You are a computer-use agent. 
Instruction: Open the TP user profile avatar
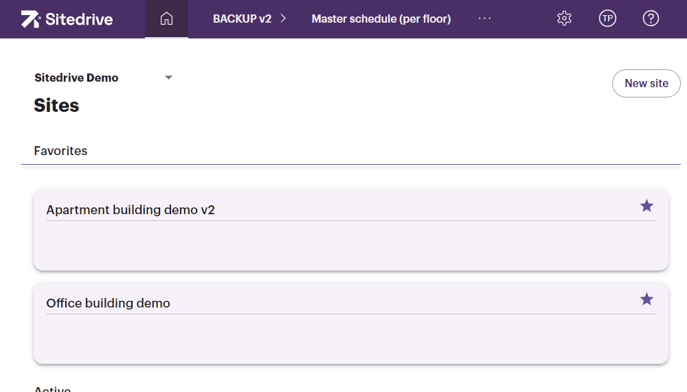click(607, 18)
